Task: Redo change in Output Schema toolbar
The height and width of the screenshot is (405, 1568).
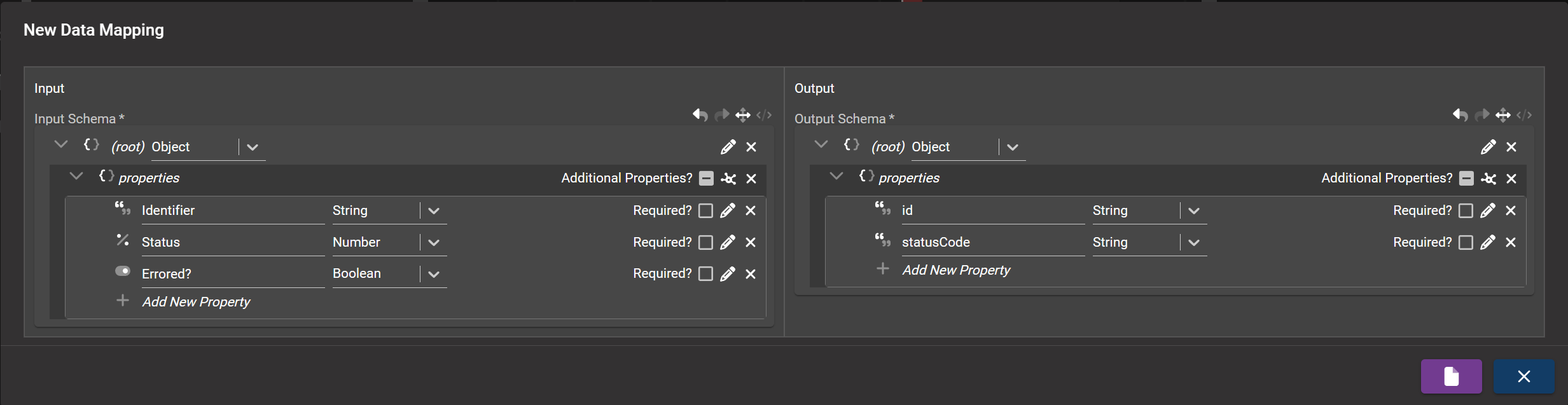Action: pyautogui.click(x=1482, y=115)
